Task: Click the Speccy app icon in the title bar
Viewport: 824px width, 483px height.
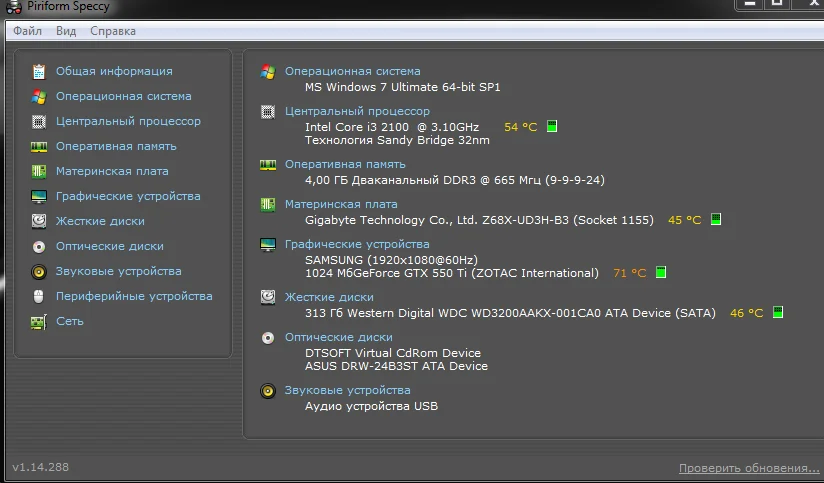Action: click(13, 7)
